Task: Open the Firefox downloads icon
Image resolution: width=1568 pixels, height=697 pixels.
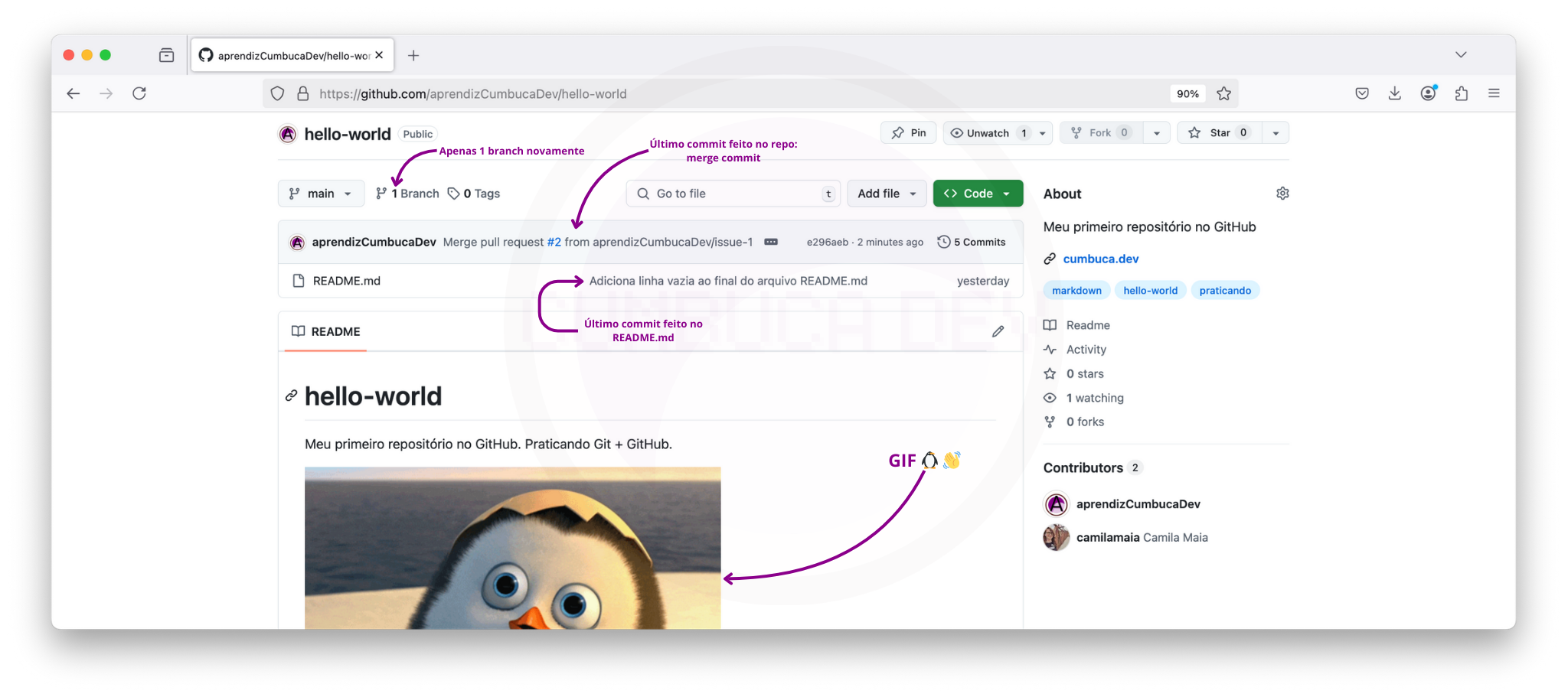Action: pos(1394,93)
